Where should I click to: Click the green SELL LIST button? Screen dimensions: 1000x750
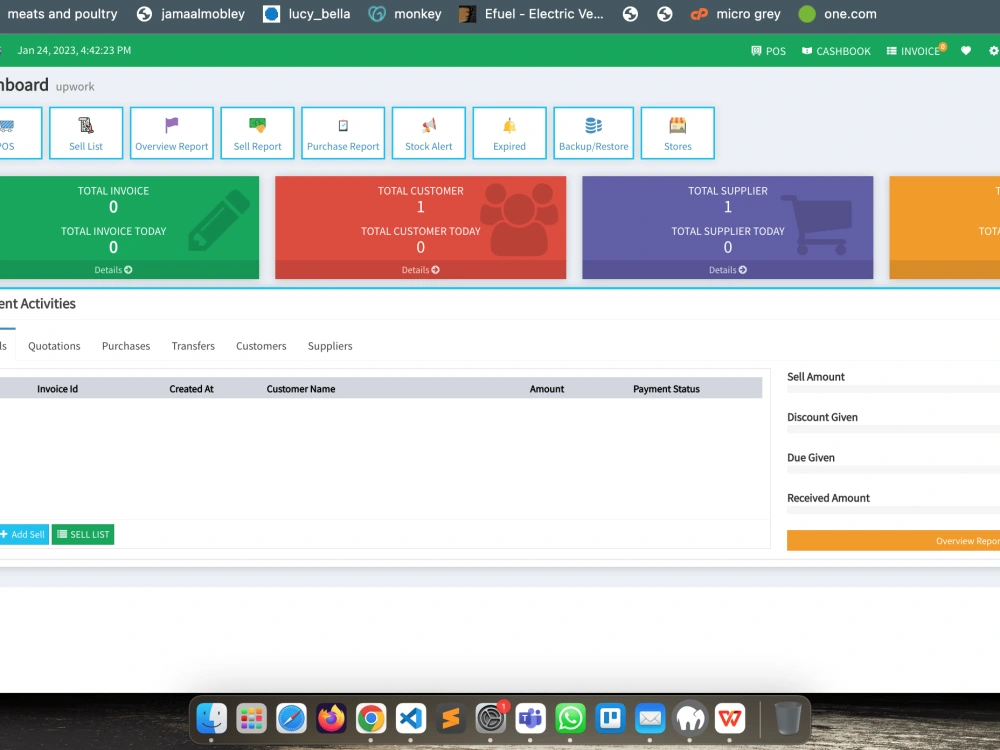tap(83, 534)
